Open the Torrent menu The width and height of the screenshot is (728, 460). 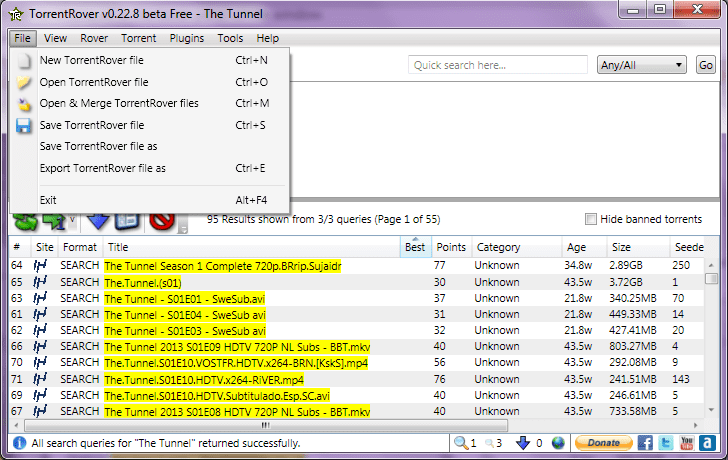(138, 38)
